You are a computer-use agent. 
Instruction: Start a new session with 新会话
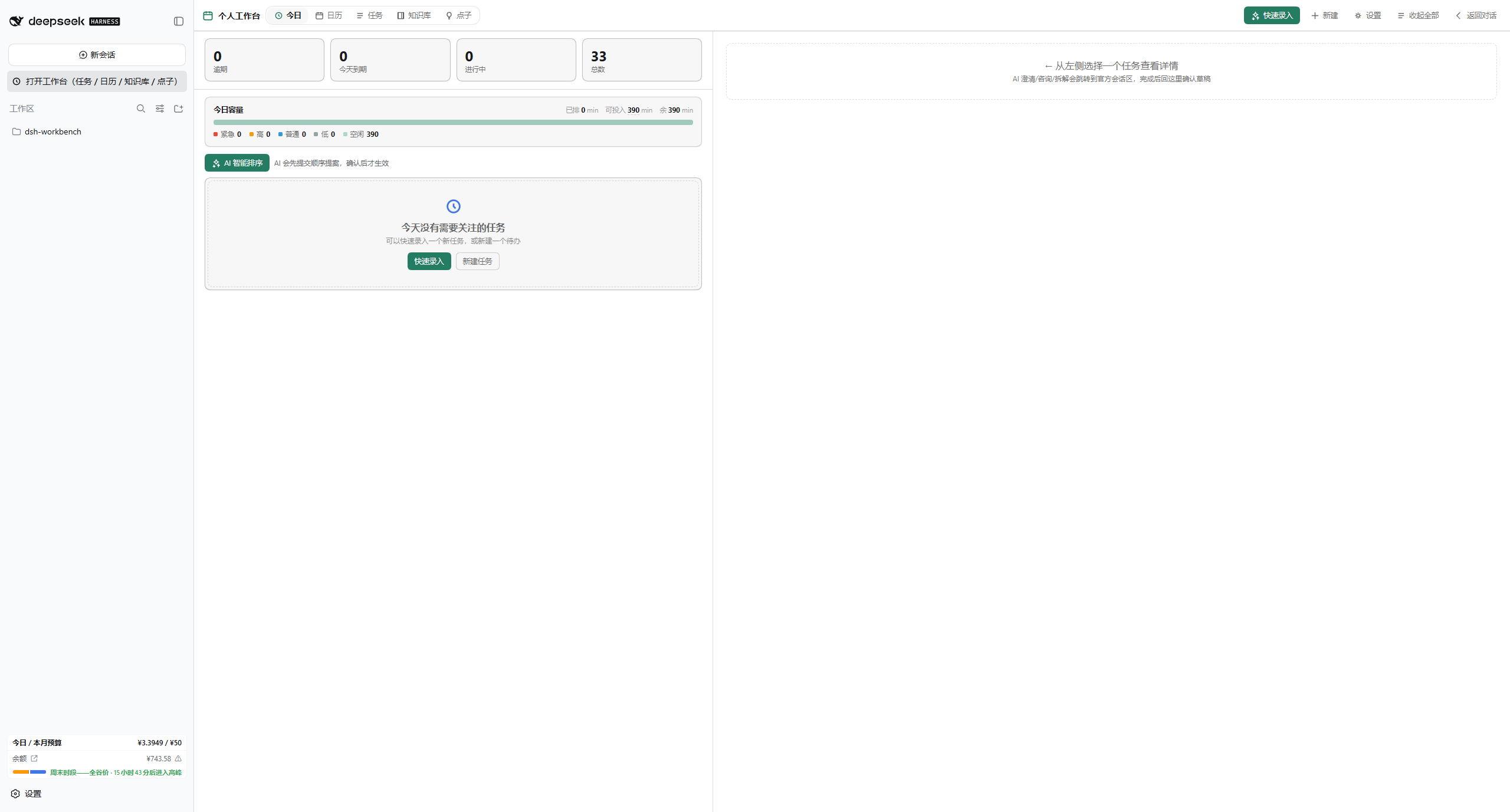(97, 55)
